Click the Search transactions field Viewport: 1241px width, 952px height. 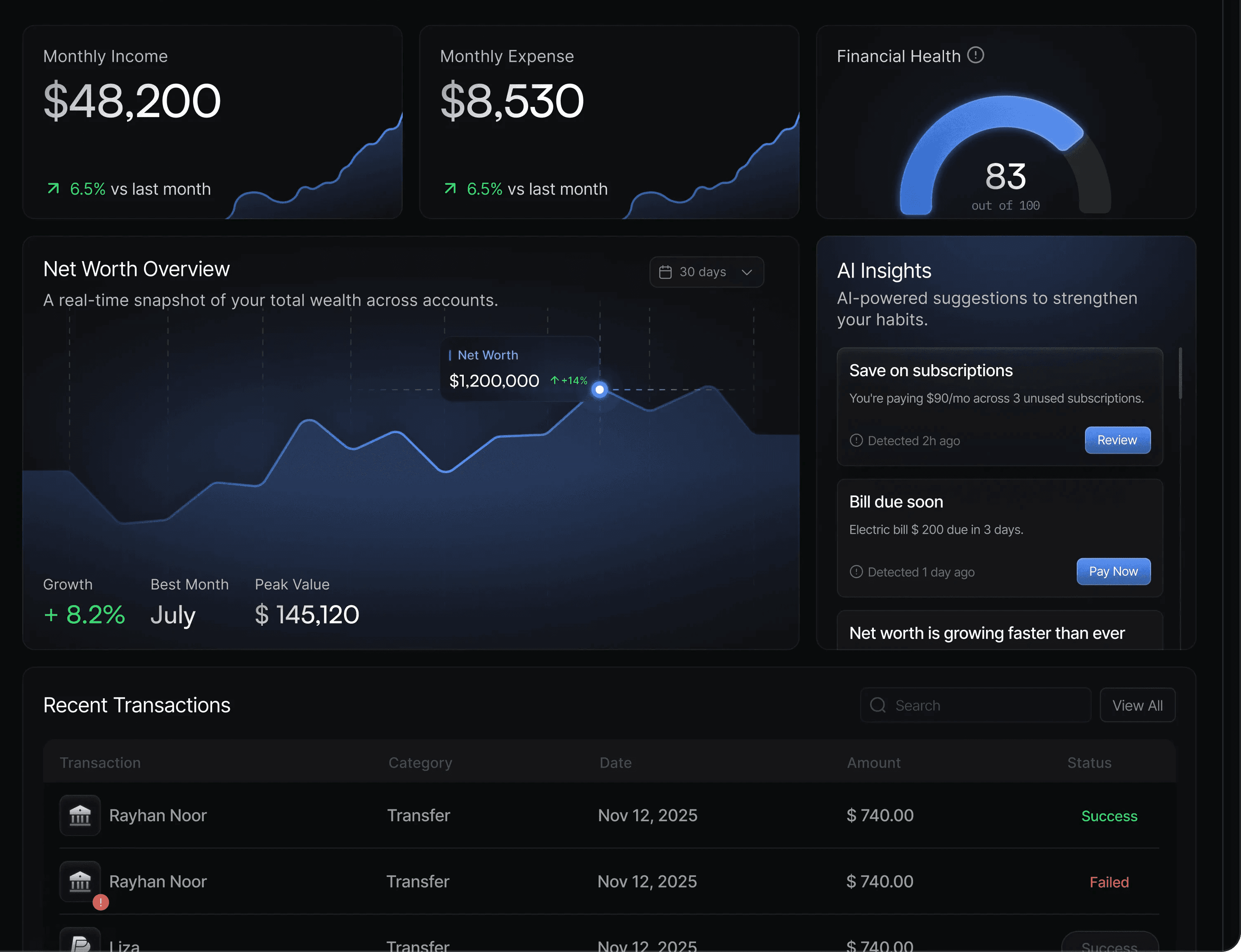coord(975,705)
